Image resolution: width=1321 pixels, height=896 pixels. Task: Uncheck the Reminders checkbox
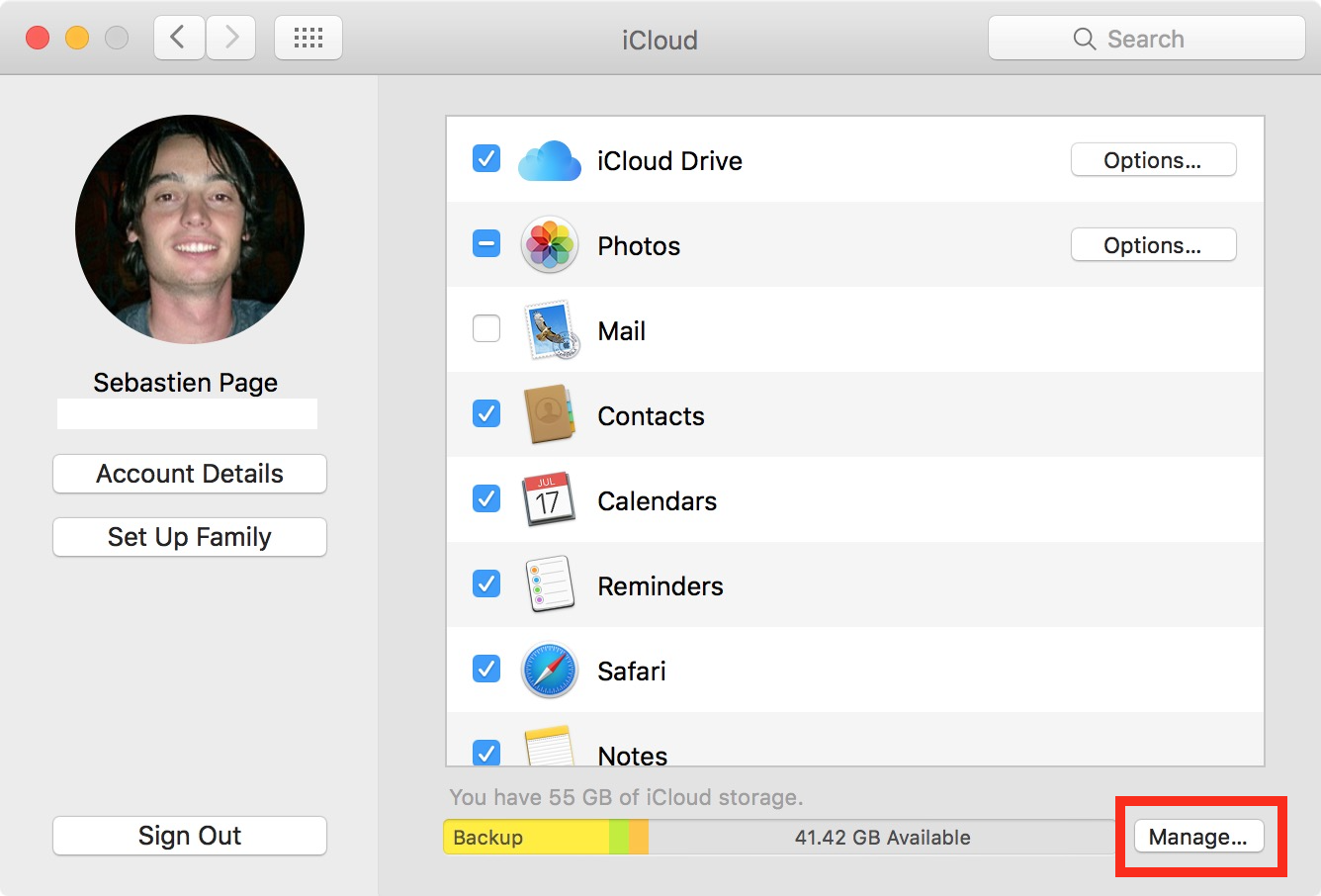(486, 583)
